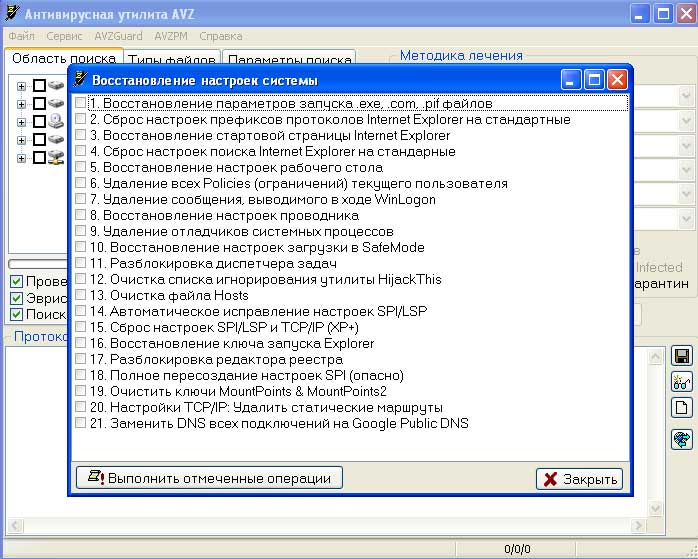
Task: Click the blank page clear-protocol icon
Action: (682, 408)
